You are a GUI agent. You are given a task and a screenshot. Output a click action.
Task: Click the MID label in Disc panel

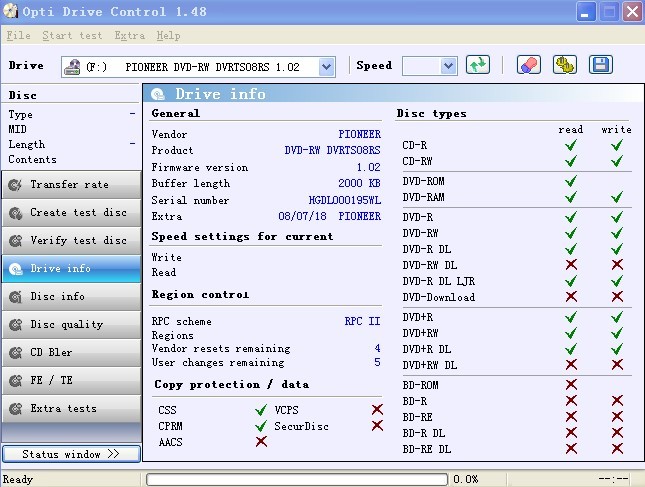tap(17, 129)
